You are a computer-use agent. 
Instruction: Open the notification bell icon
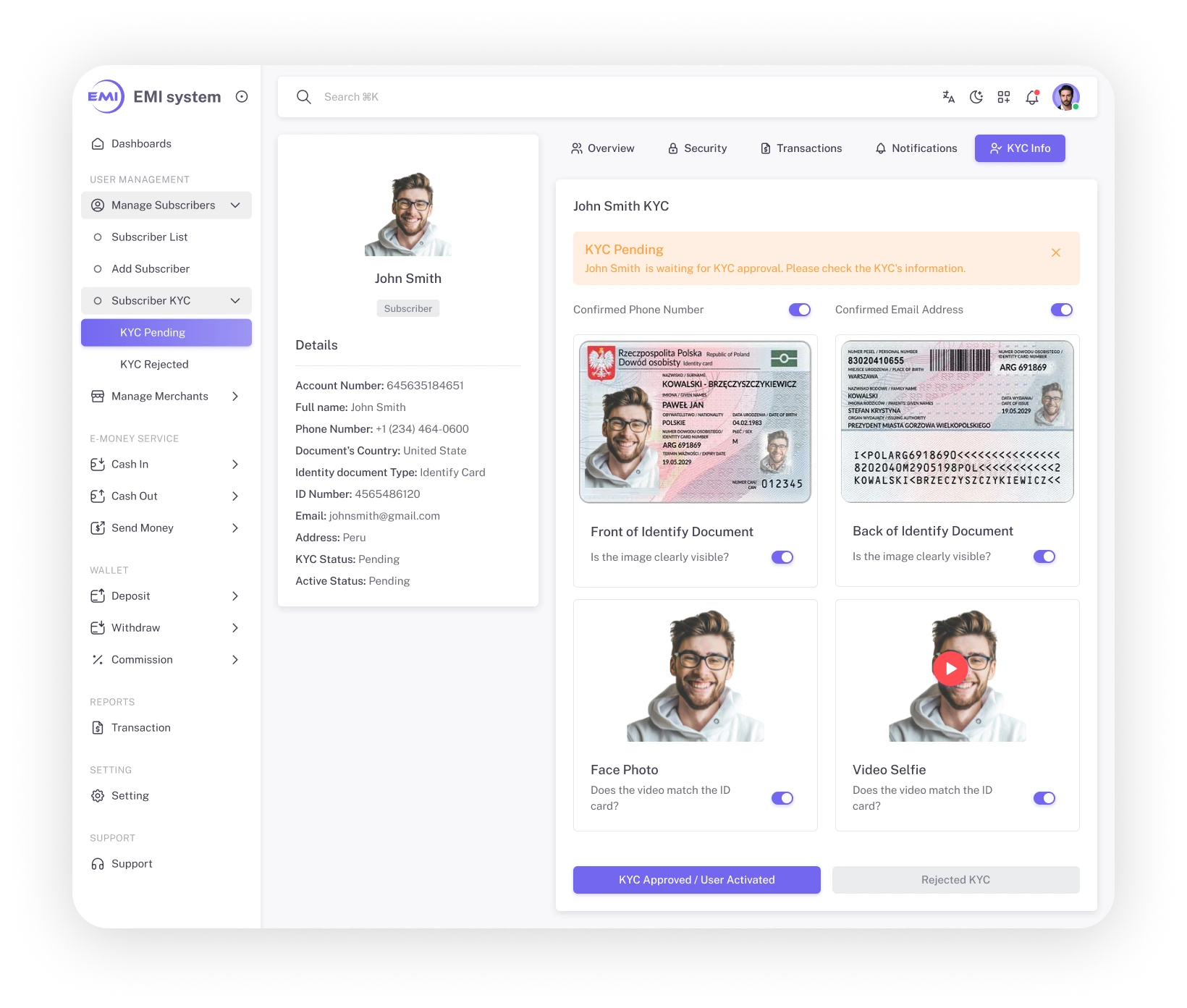tap(1032, 97)
